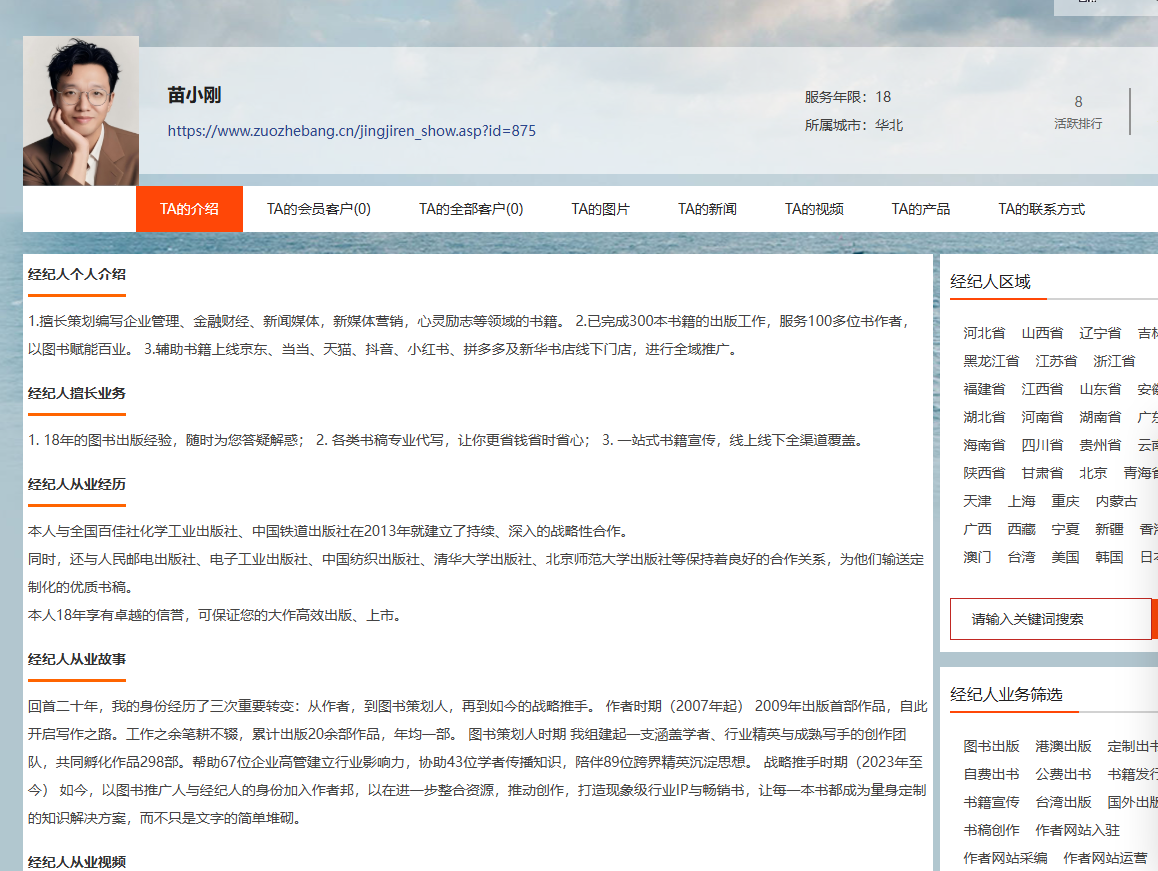Select 书稿创作 in business filters
Image resolution: width=1158 pixels, height=871 pixels.
[991, 830]
